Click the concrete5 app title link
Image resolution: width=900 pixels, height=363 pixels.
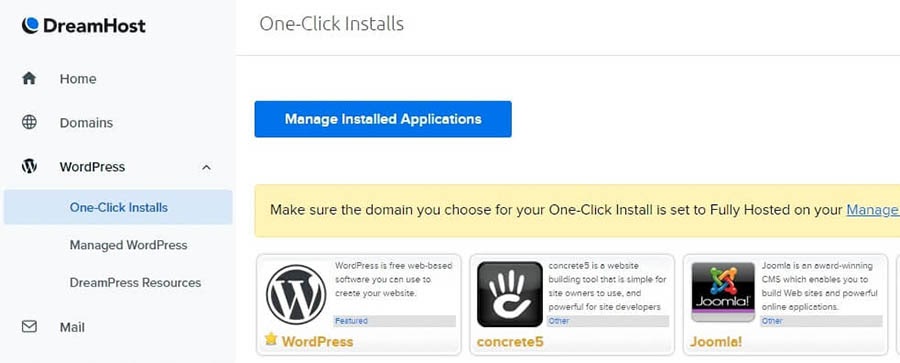[510, 342]
